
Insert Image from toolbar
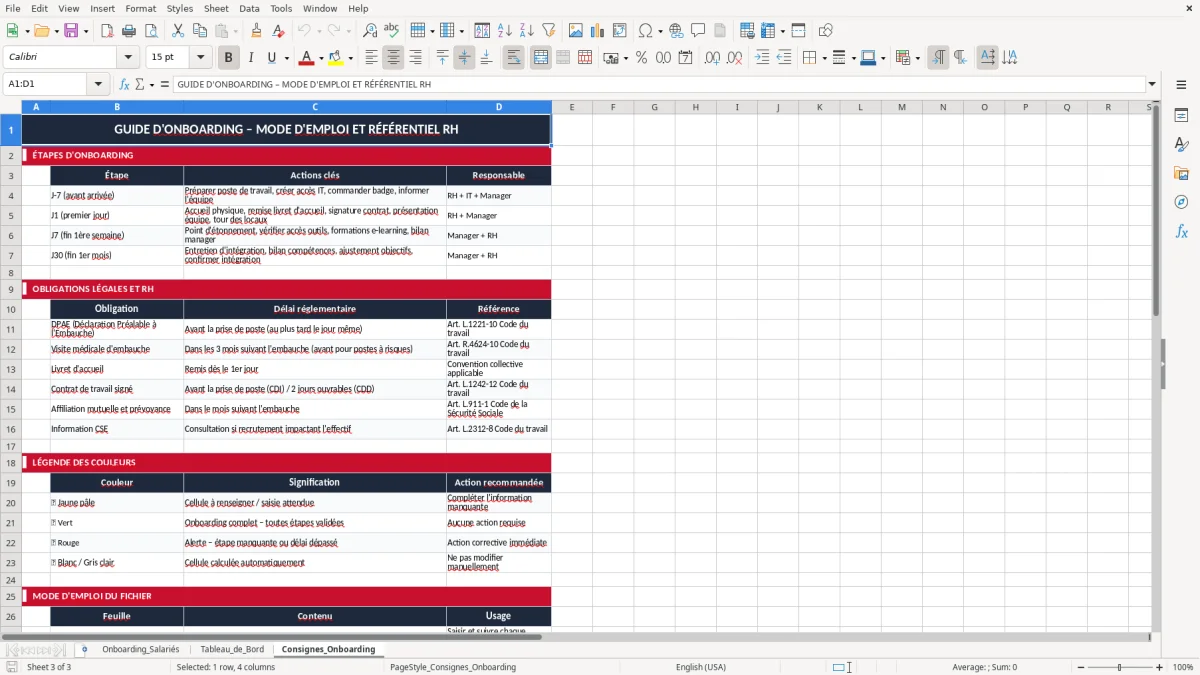pyautogui.click(x=576, y=31)
